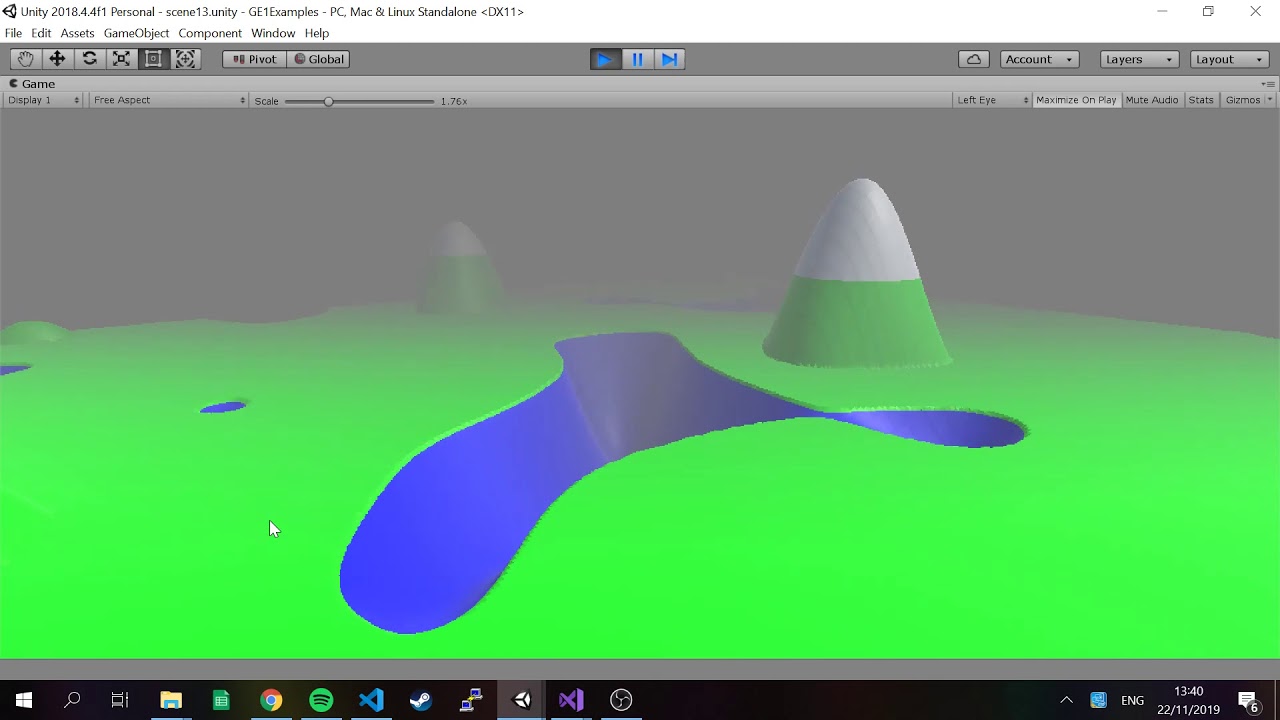1280x720 pixels.
Task: Open the Window menu
Action: 273,33
